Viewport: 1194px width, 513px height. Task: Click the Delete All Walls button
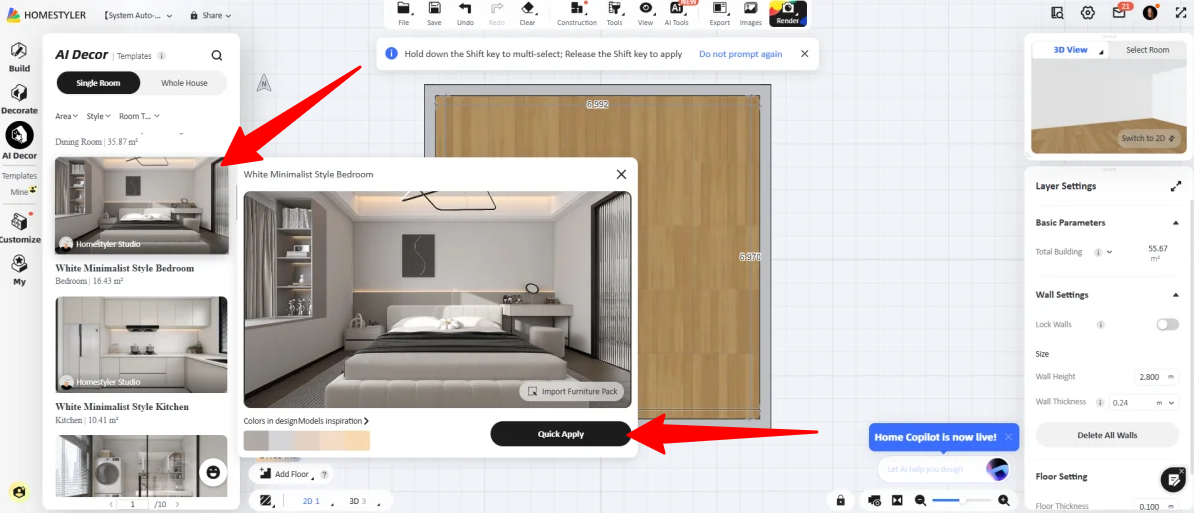point(1107,435)
